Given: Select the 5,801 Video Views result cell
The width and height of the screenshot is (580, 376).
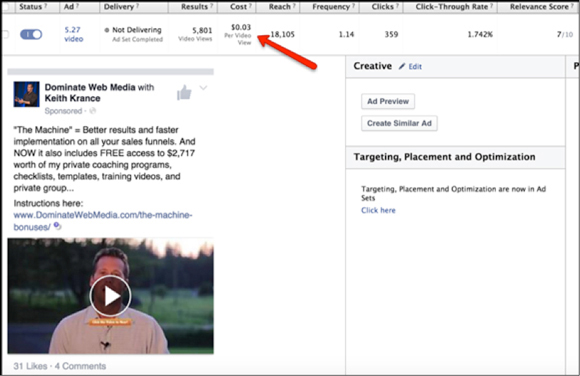Looking at the screenshot, I should click(195, 34).
